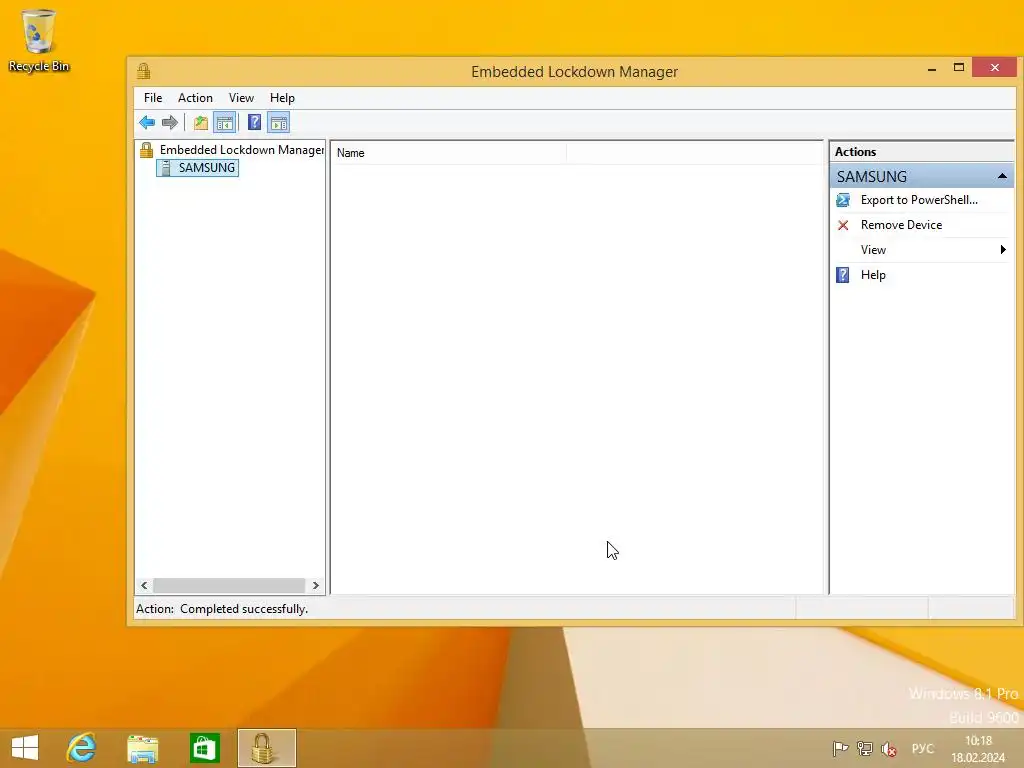Click the padlock icon in title bar

pyautogui.click(x=144, y=71)
